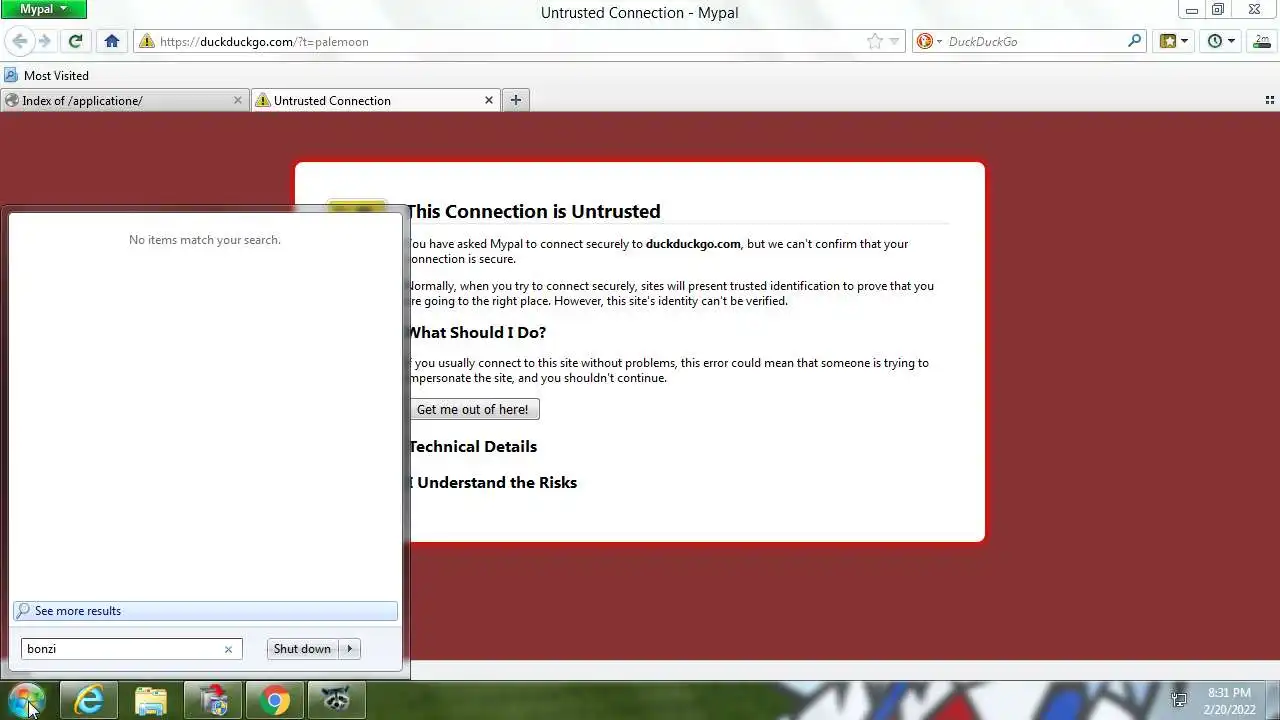The image size is (1280, 720).
Task: Switch to Mypal raccoon taskbar icon
Action: pyautogui.click(x=337, y=700)
